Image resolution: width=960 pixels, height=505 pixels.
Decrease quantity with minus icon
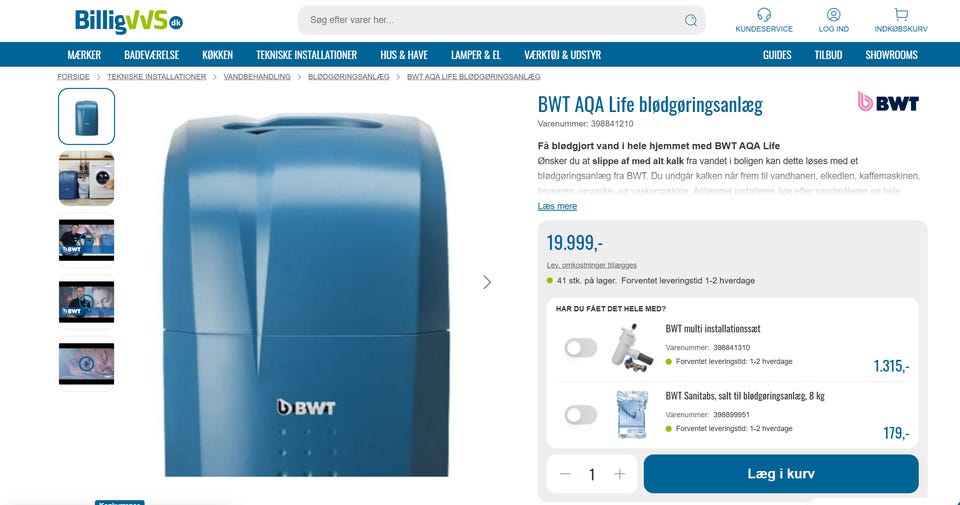click(x=565, y=474)
